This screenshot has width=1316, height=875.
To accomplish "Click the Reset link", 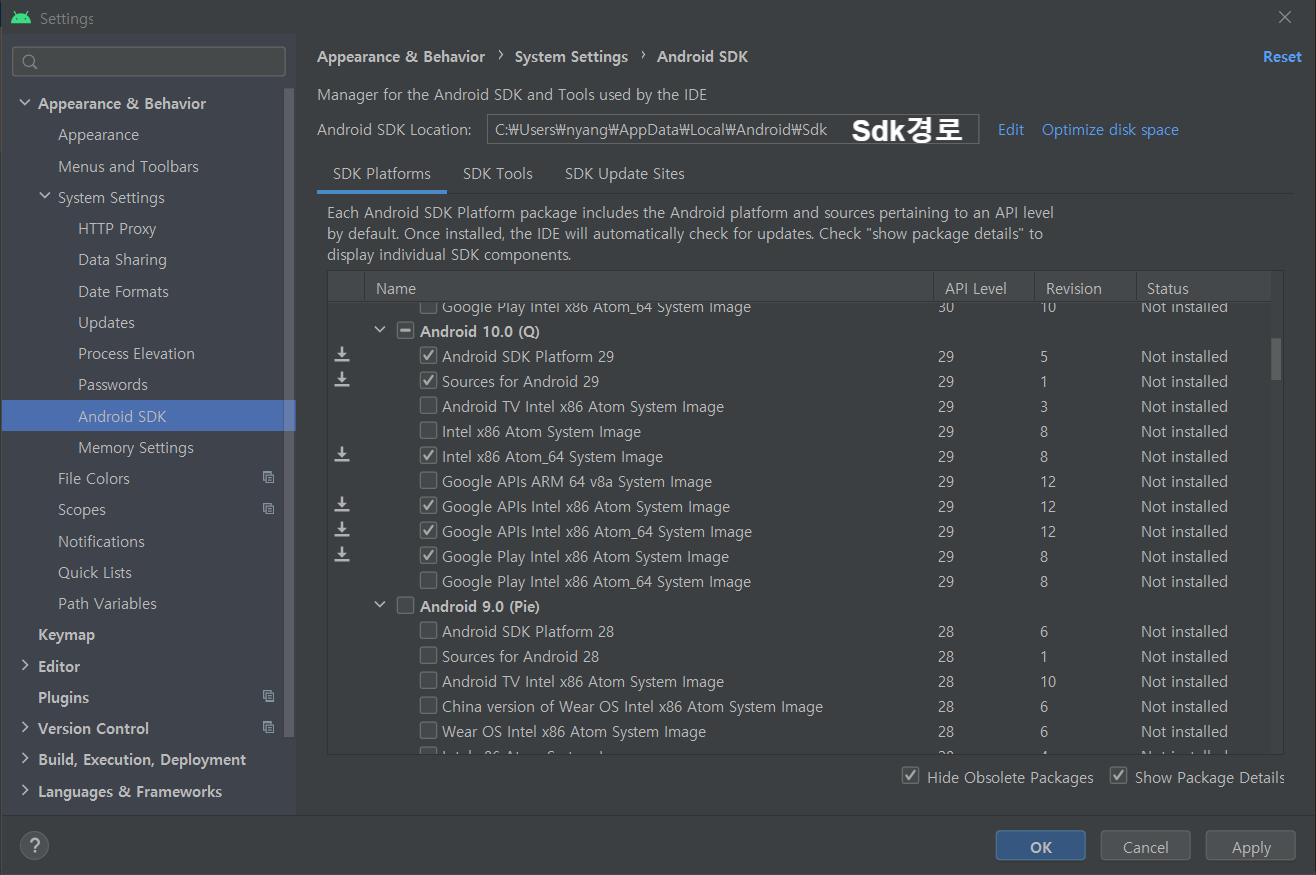I will click(1282, 57).
